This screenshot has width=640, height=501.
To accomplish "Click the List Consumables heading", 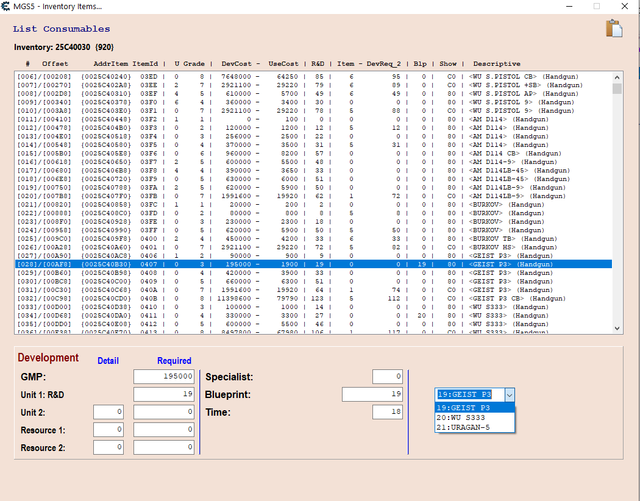I will point(61,29).
